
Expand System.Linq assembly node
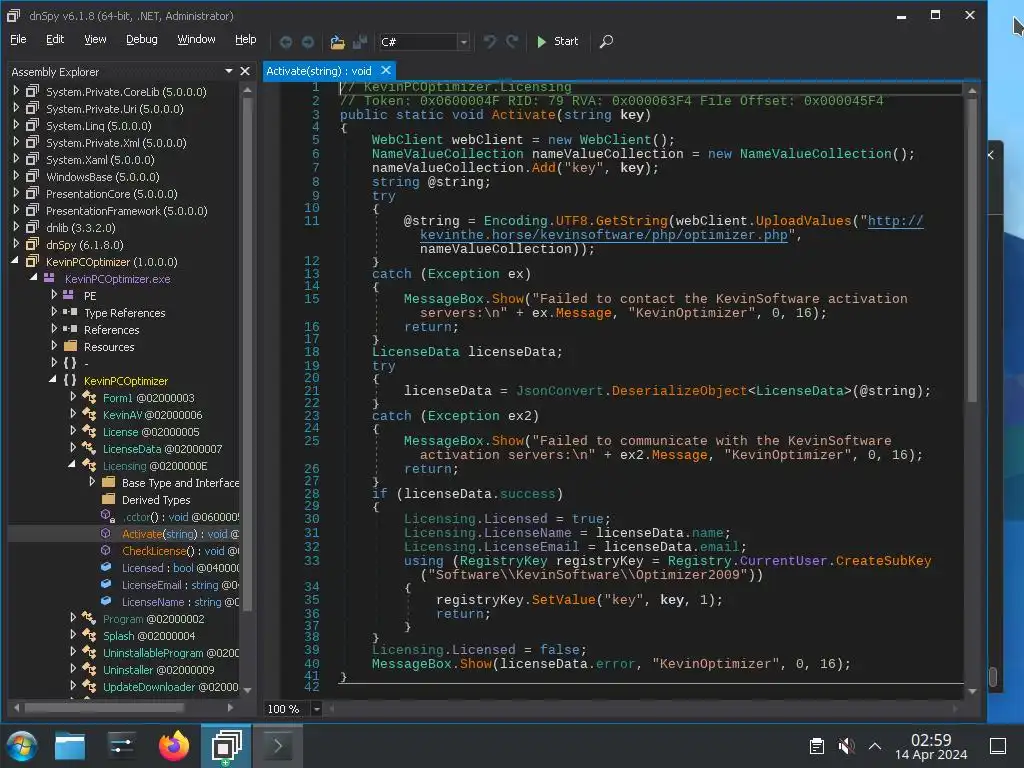16,125
